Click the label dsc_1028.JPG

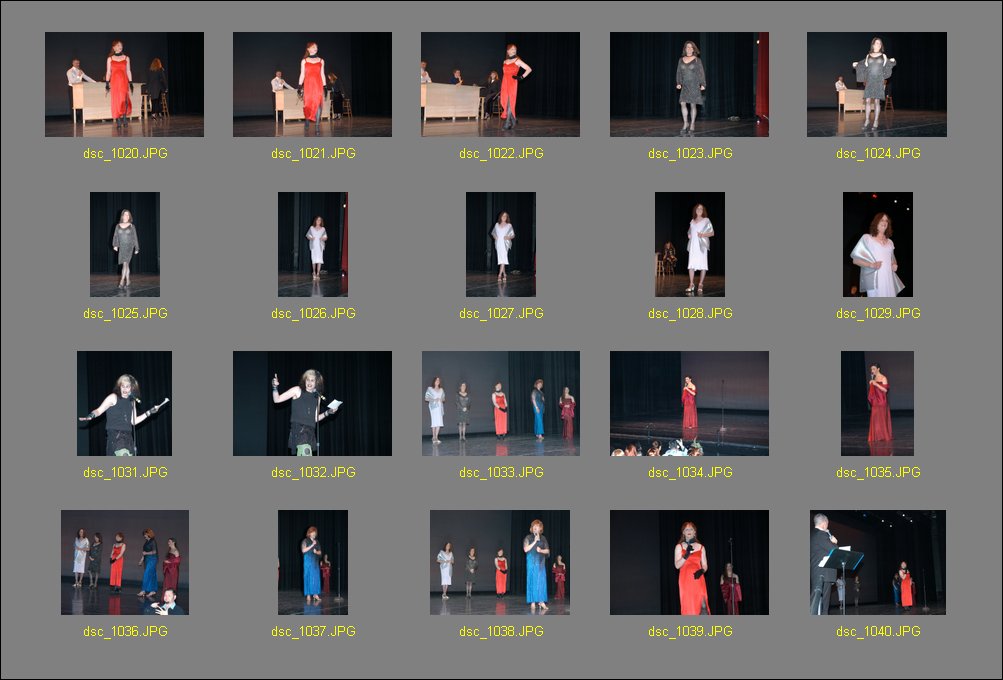690,313
